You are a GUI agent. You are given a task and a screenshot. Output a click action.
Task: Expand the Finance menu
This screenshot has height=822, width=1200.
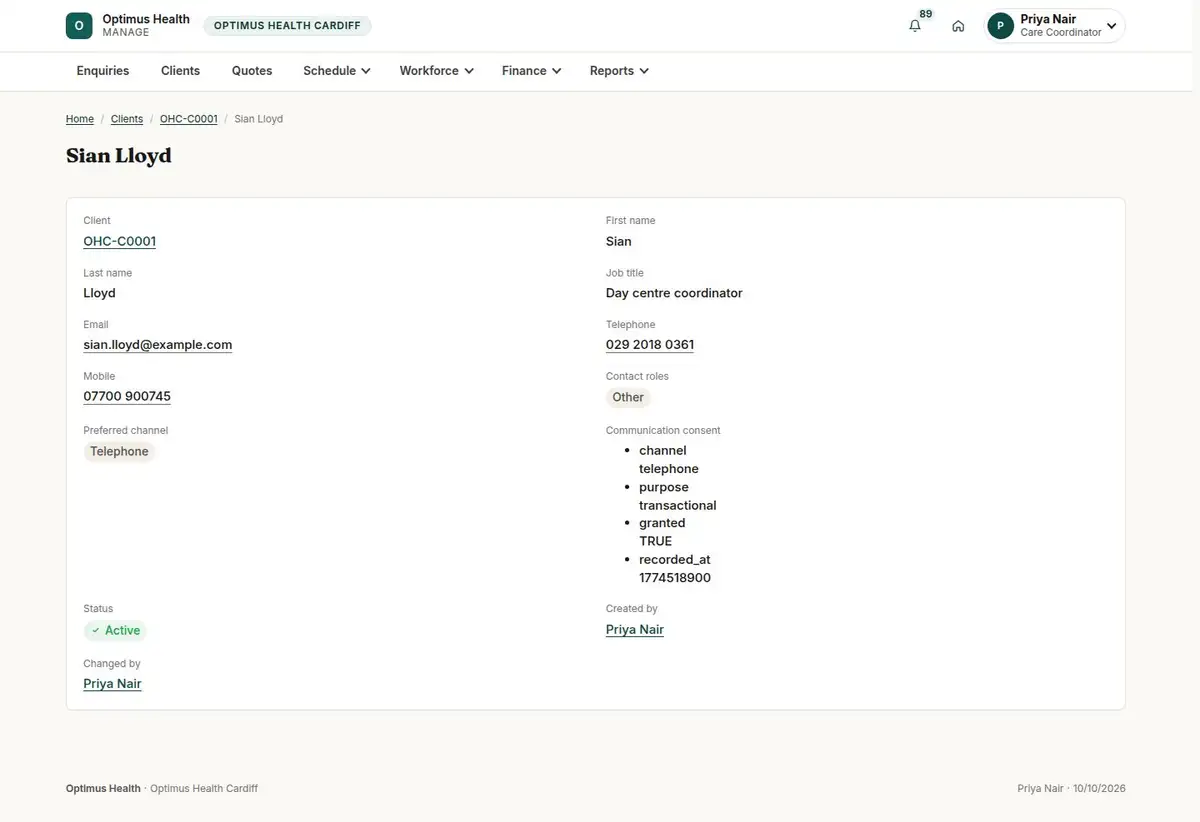[531, 71]
